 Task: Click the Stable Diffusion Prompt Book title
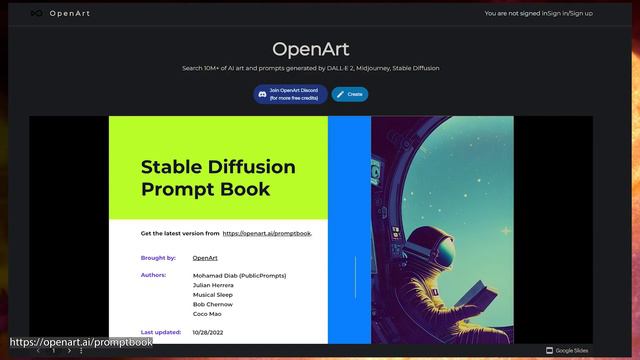tap(218, 178)
